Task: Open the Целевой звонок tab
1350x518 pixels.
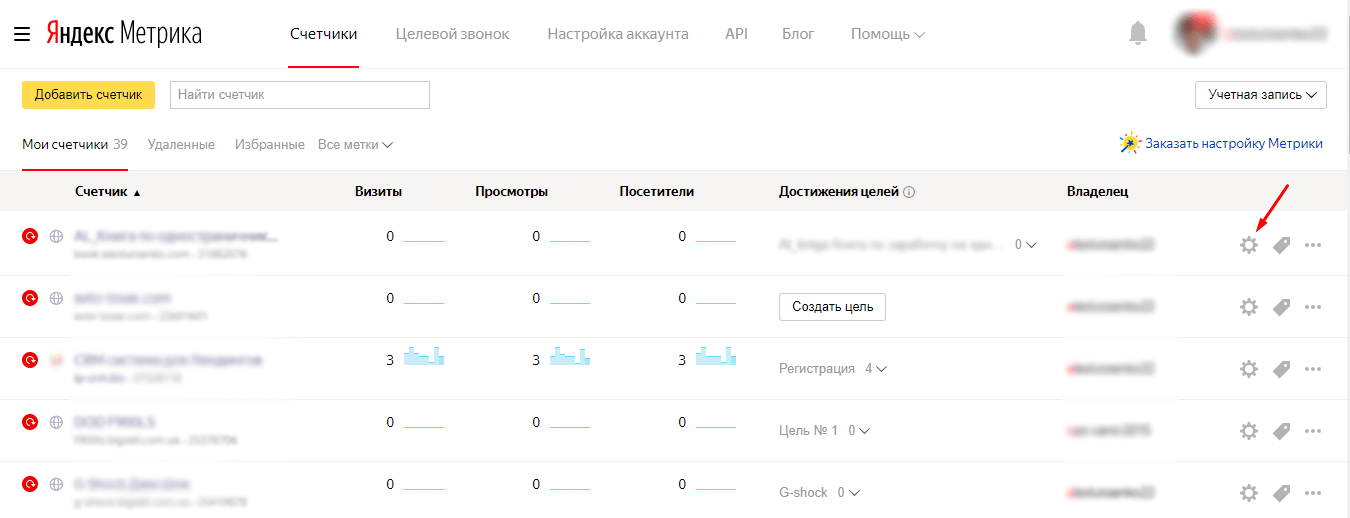Action: (x=452, y=34)
